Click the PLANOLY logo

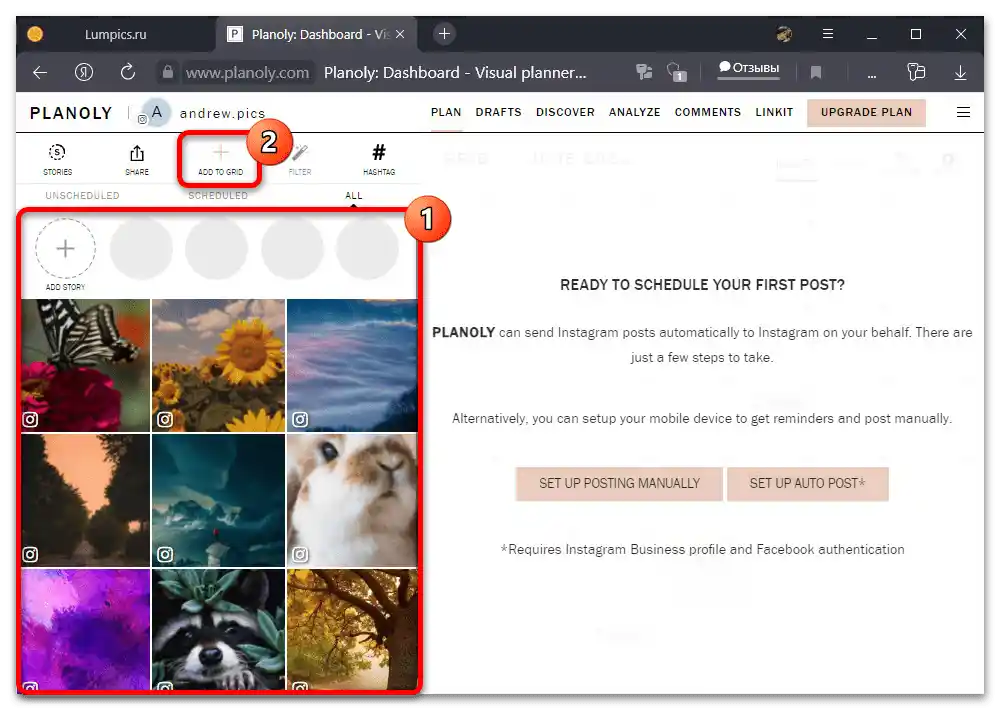click(71, 113)
